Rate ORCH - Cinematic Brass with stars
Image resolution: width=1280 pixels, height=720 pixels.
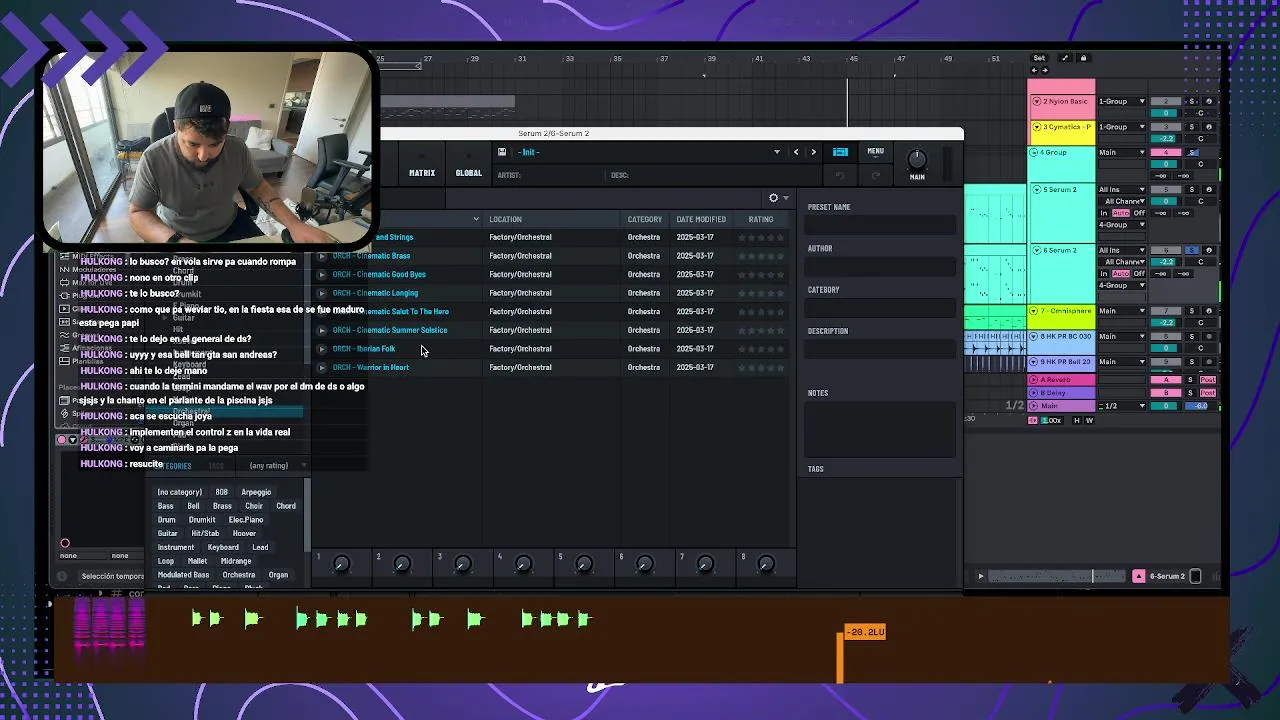[x=760, y=256]
